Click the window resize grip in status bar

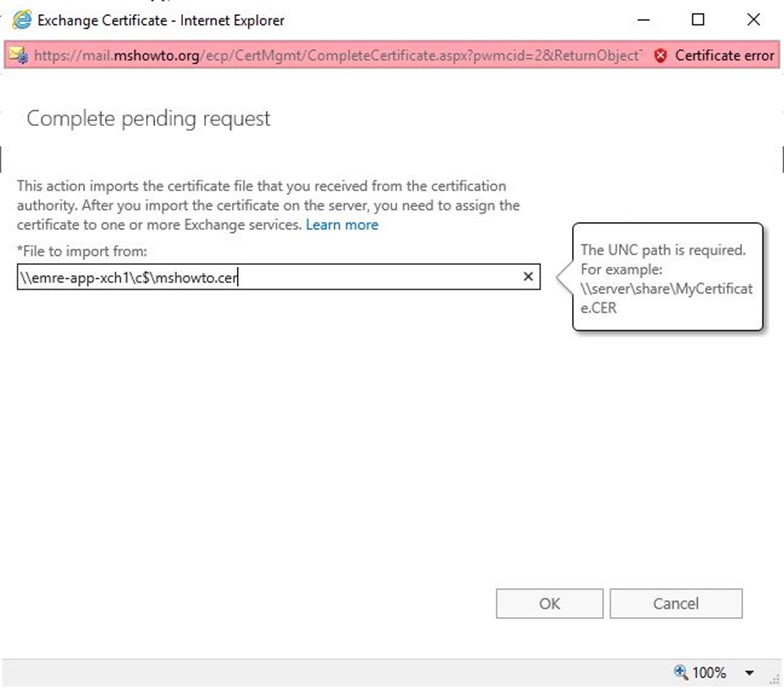pyautogui.click(x=775, y=680)
